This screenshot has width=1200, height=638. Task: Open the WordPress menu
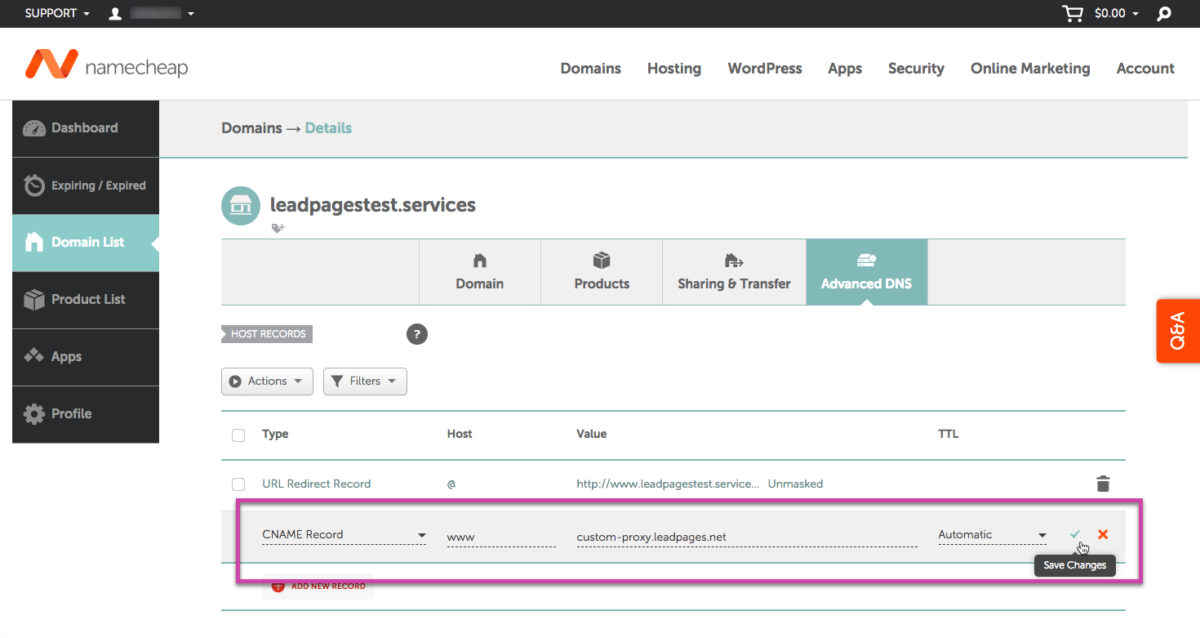point(765,68)
